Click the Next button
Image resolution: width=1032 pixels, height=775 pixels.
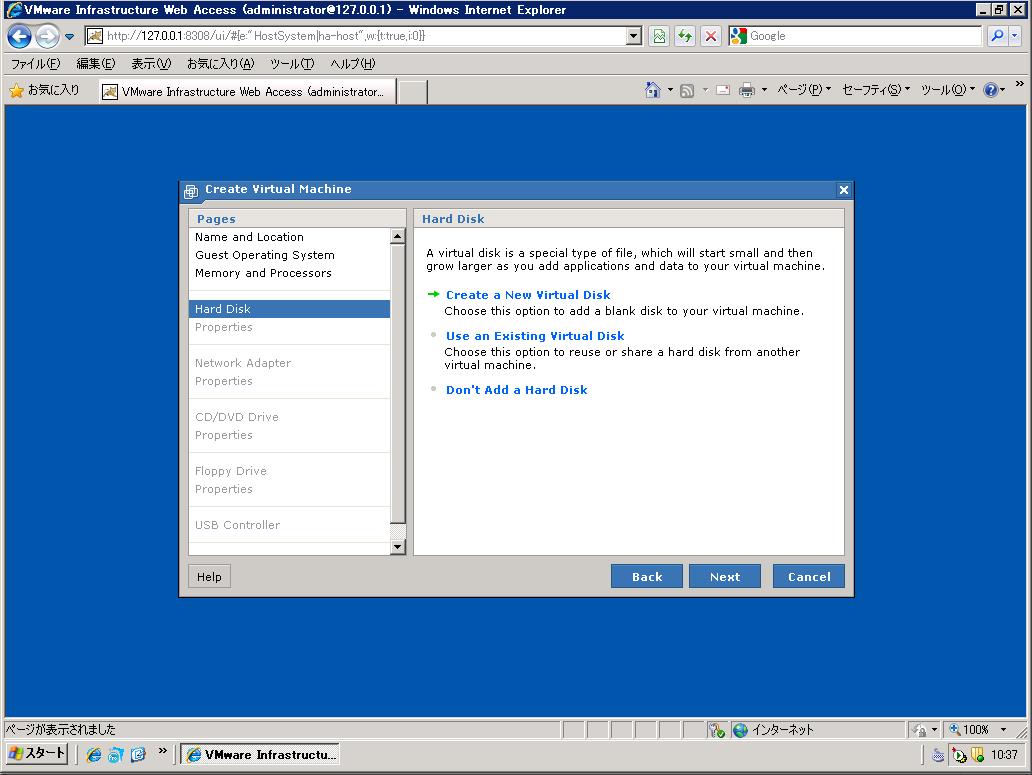[725, 576]
